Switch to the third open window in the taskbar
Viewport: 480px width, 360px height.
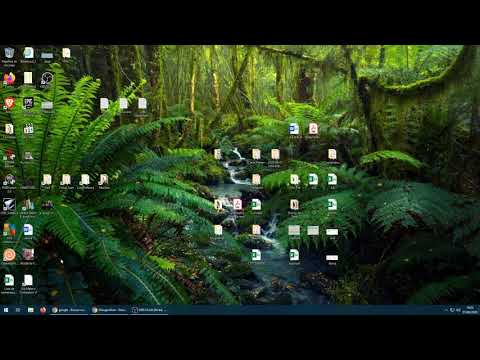coord(149,310)
